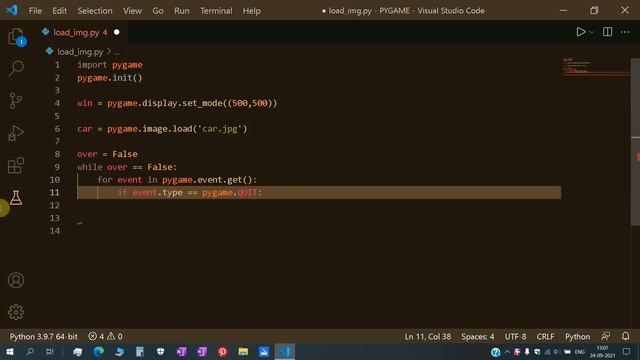
Task: Open File Explorer from the taskbar
Action: (x=243, y=351)
